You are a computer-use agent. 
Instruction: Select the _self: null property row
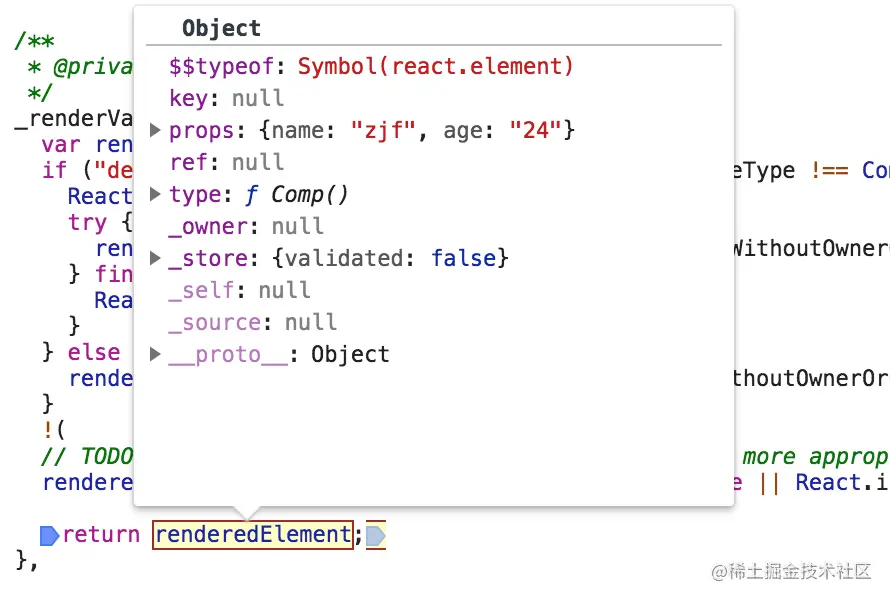[240, 291]
